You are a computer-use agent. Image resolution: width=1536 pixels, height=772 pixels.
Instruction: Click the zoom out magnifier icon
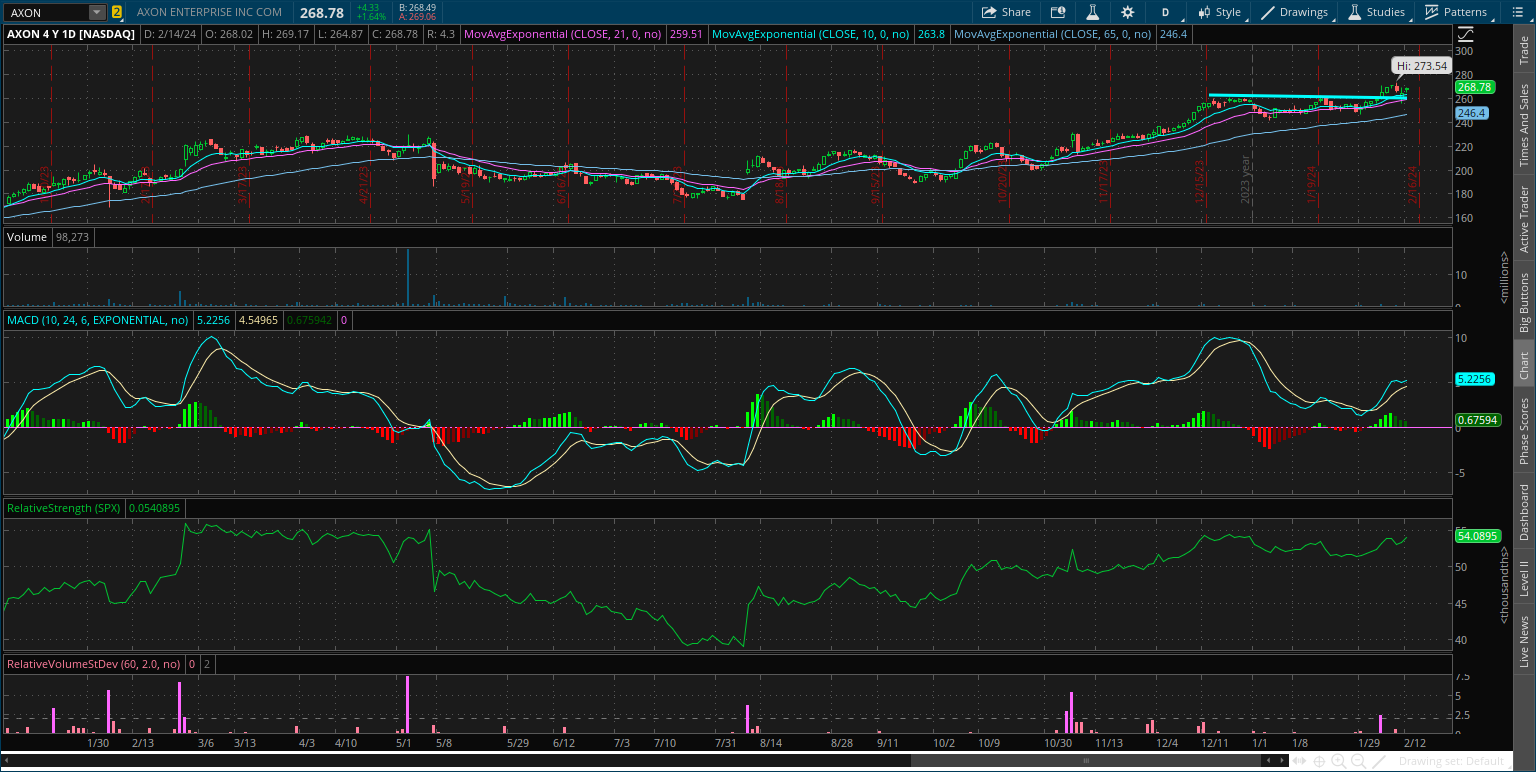pos(1357,761)
